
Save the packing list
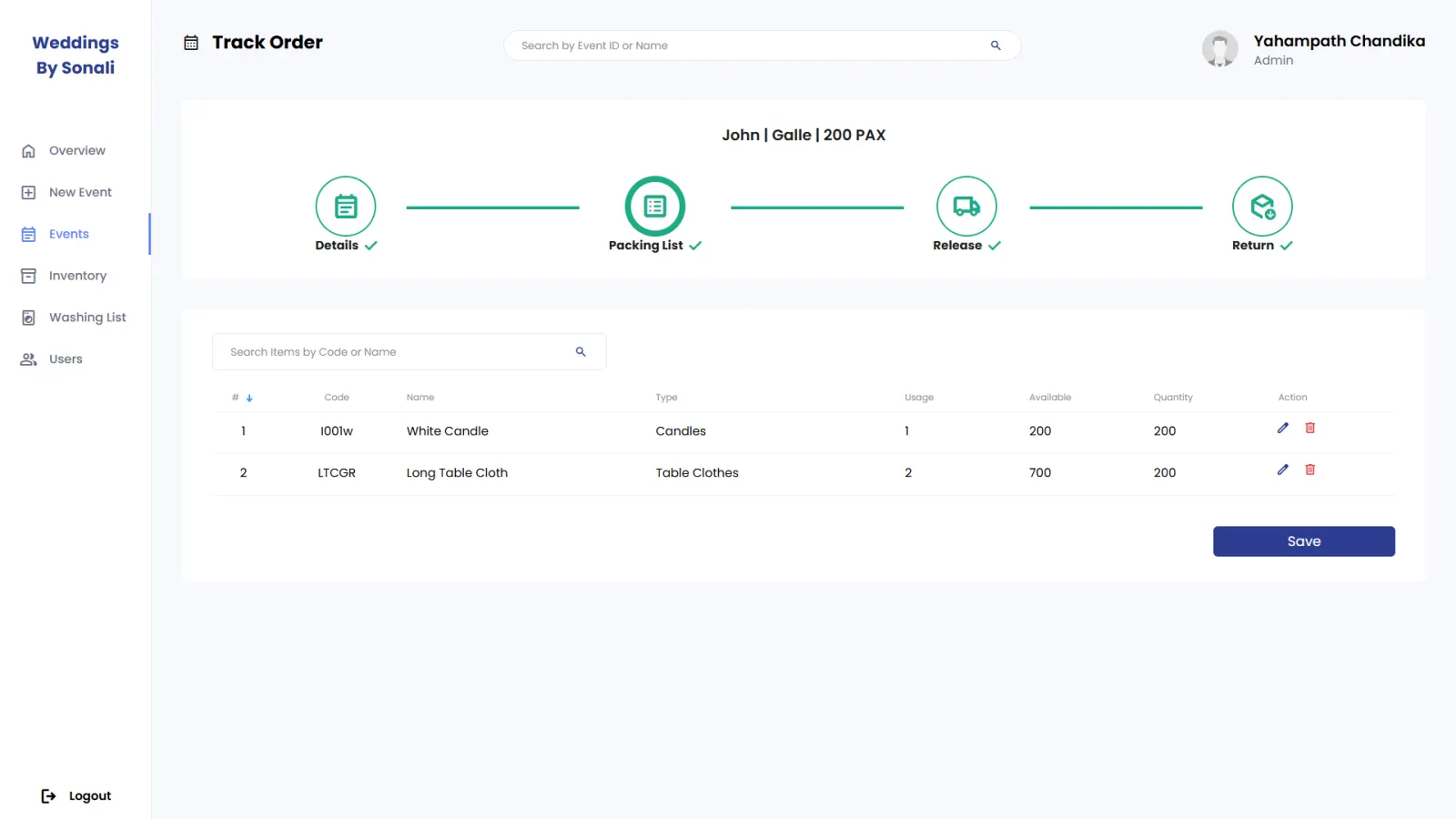1303,541
